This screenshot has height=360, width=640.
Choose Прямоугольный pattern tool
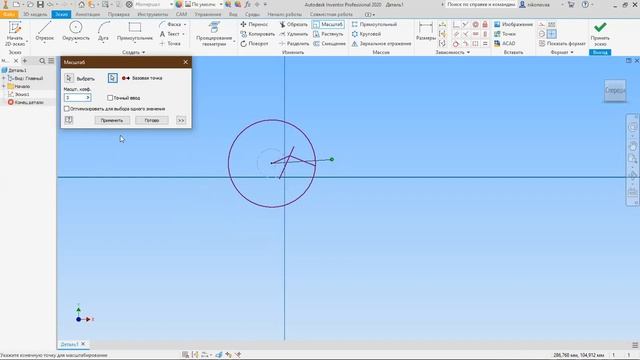coord(374,24)
